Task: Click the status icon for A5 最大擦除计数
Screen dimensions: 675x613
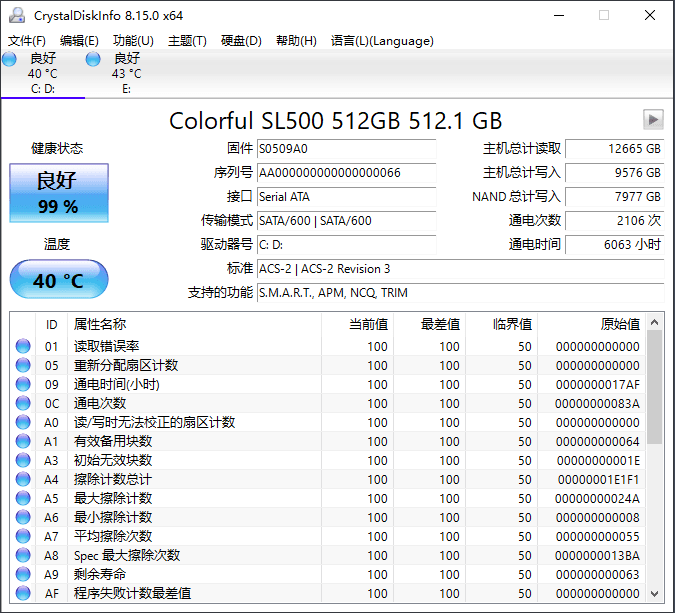Action: tap(23, 498)
